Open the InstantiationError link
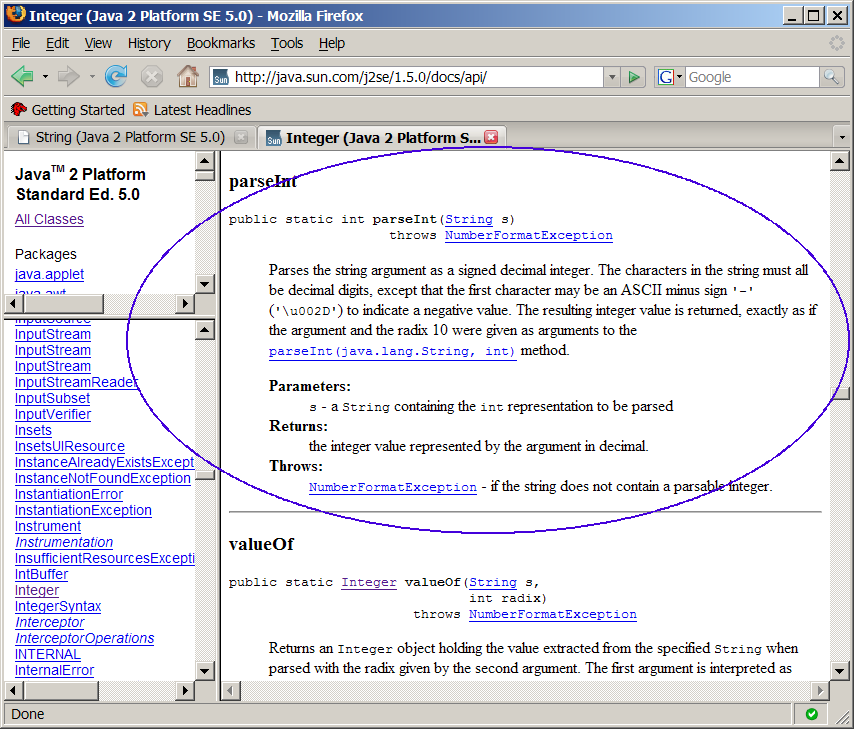The width and height of the screenshot is (854, 729). (69, 494)
